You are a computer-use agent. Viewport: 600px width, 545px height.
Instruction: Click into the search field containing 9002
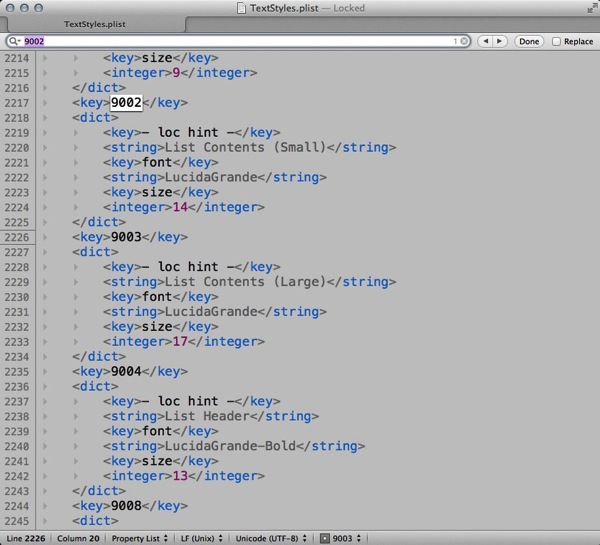click(x=237, y=41)
